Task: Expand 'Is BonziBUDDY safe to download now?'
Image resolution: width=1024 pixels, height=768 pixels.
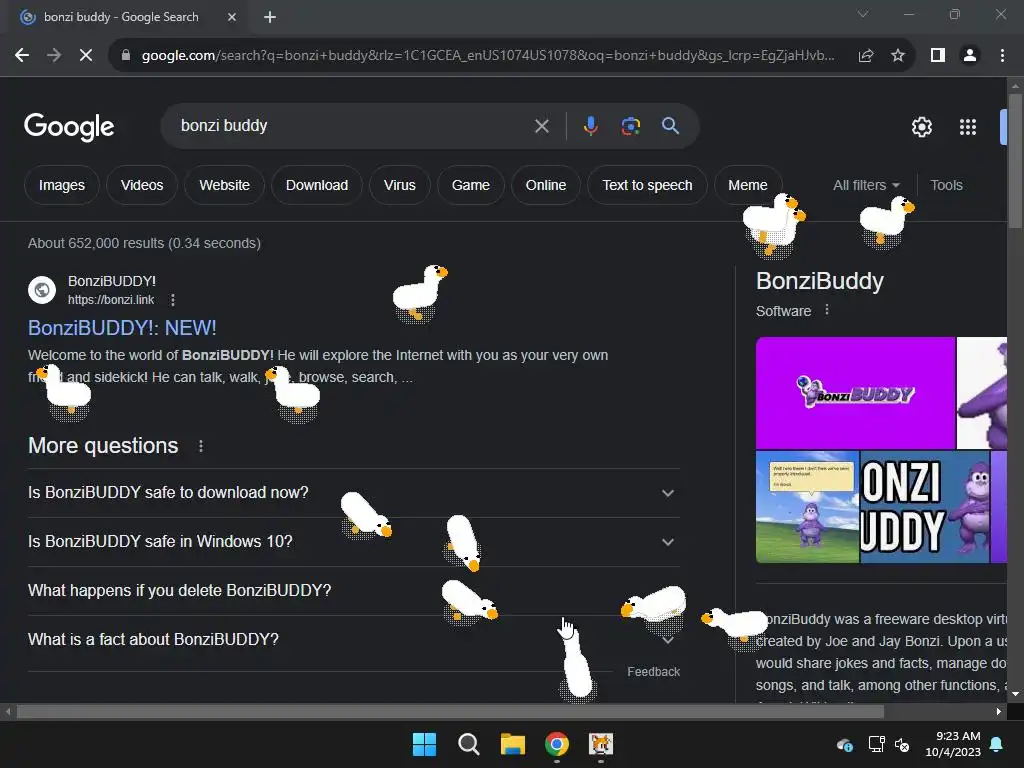Action: click(x=353, y=492)
